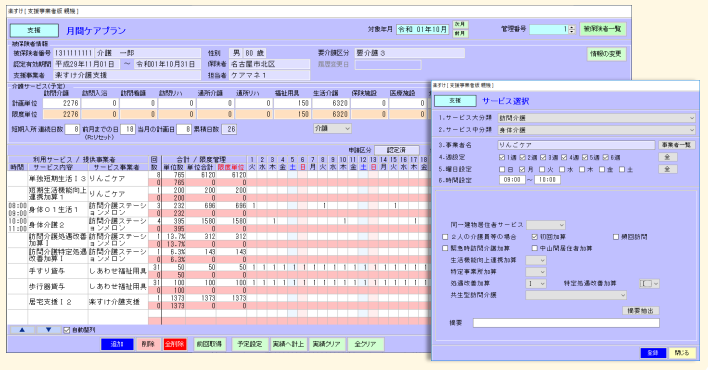Screen dimensions: 708x370
Task: Check the ２人の介護員等の場合 checkbox
Action: (446, 237)
